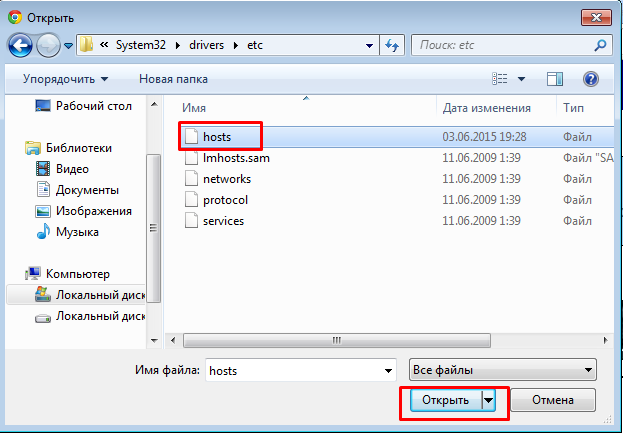Viewport: 623px width, 433px height.
Task: Click etc segment in the address path
Action: [255, 45]
